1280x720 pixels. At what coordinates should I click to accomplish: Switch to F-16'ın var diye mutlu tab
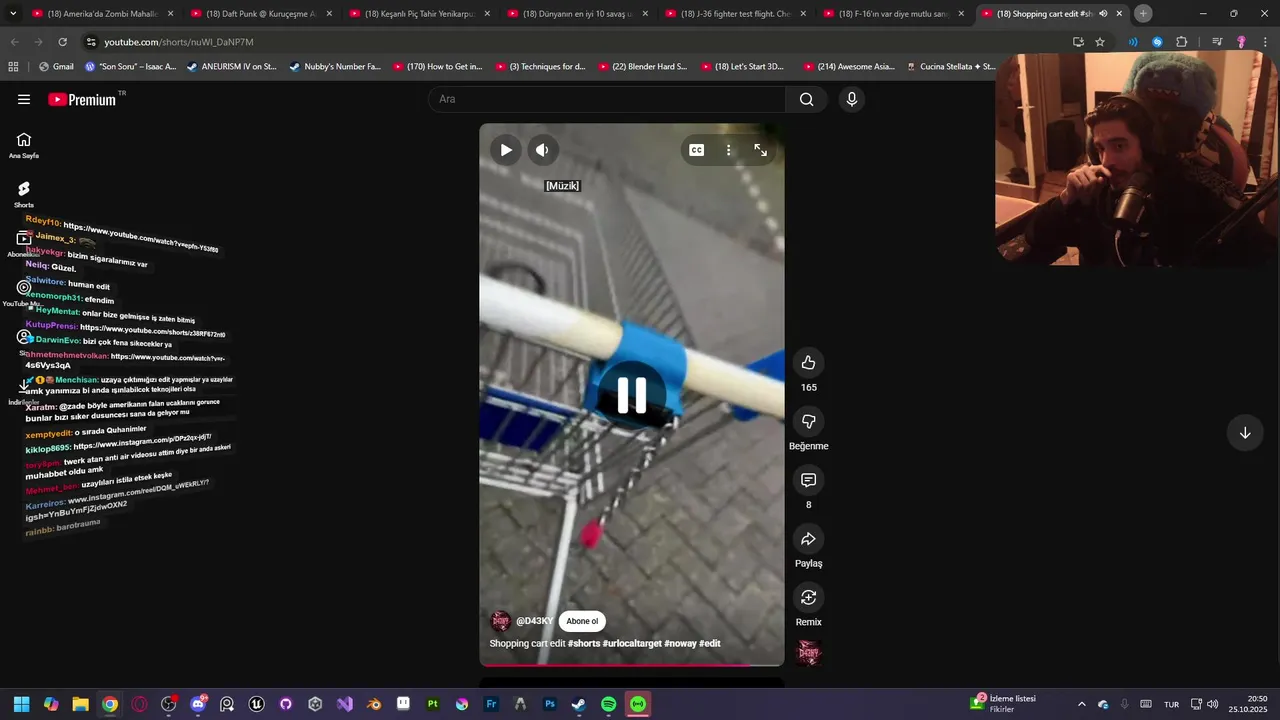point(894,14)
